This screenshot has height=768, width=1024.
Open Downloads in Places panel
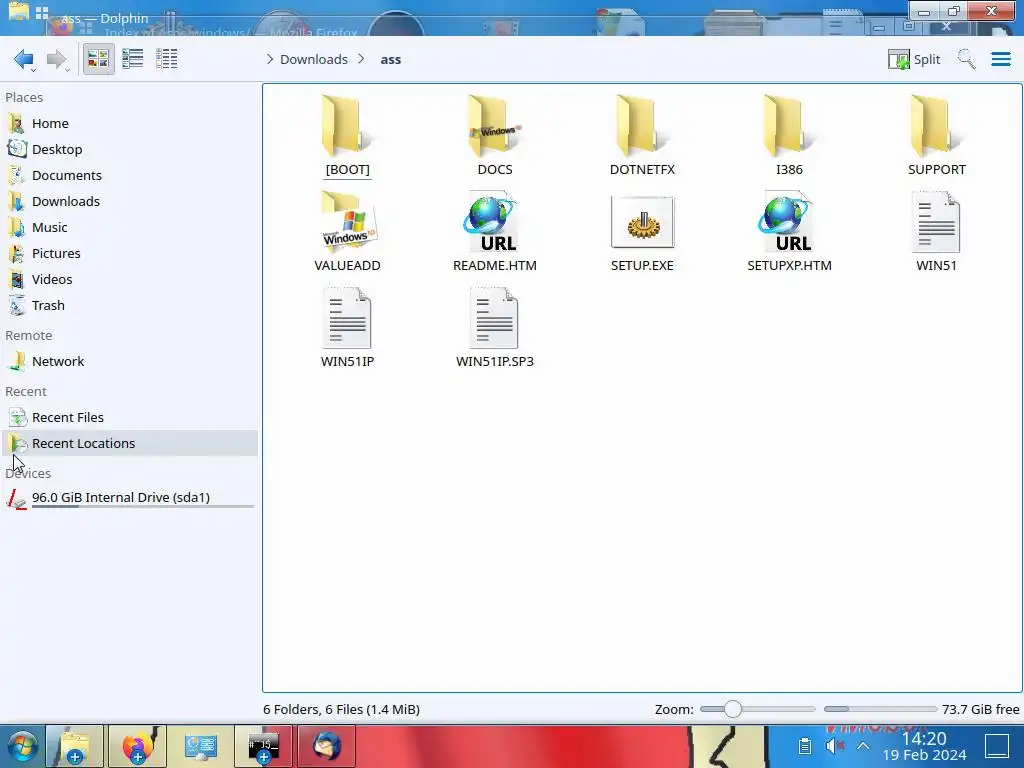pos(130,201)
